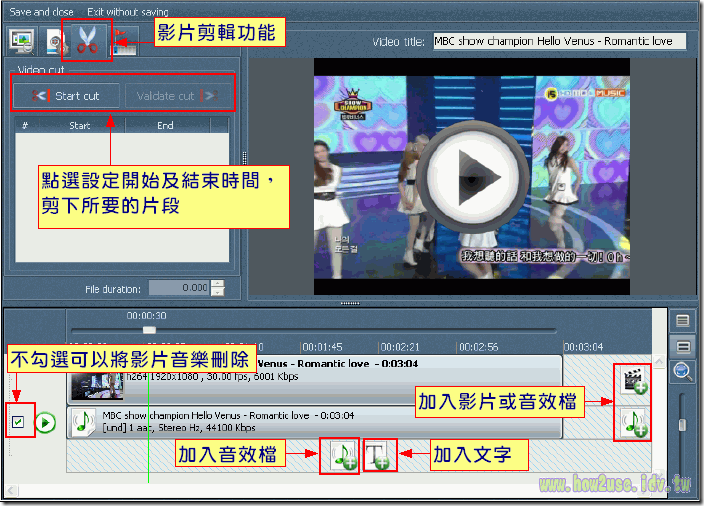Click the timeline zoom magnifier icon
Screen dimensions: 704x506
click(682, 372)
